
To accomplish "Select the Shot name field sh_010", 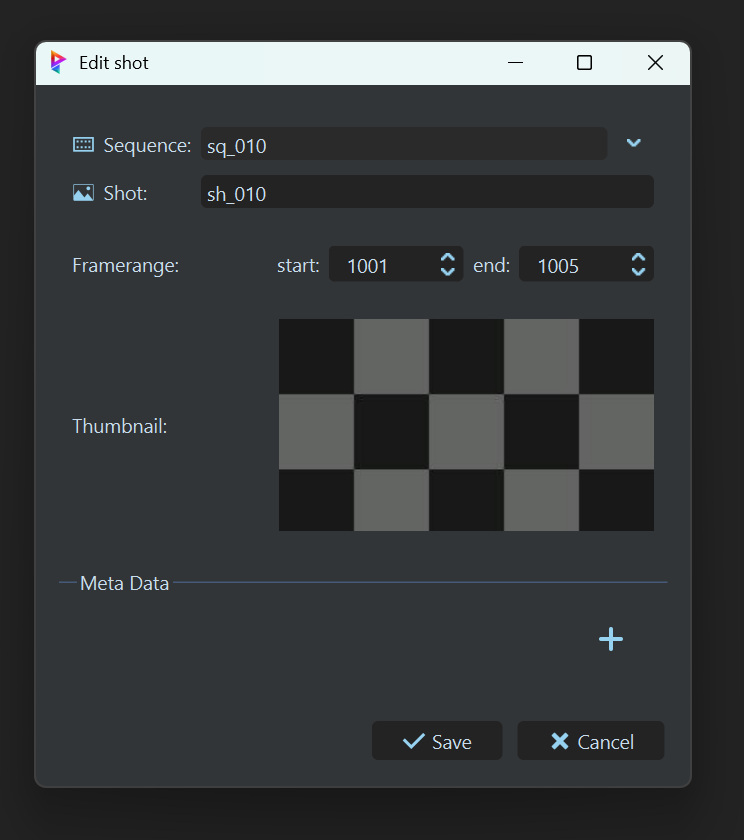I will [x=427, y=193].
